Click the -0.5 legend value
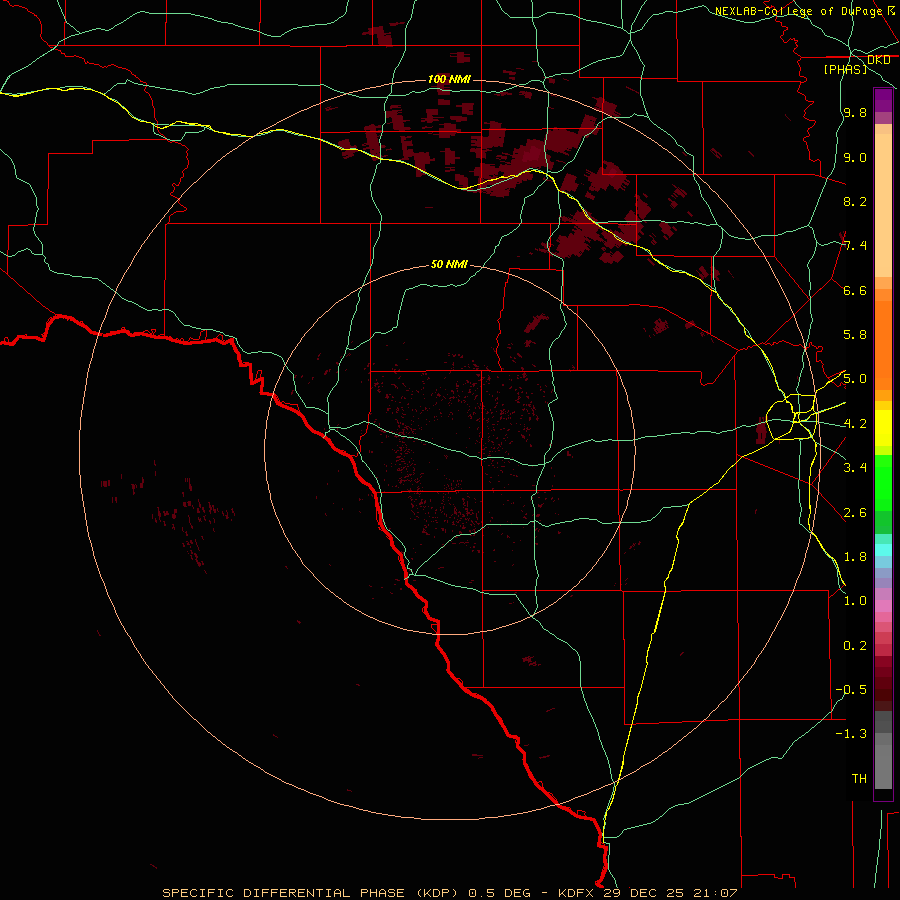Image resolution: width=900 pixels, height=900 pixels. click(851, 690)
